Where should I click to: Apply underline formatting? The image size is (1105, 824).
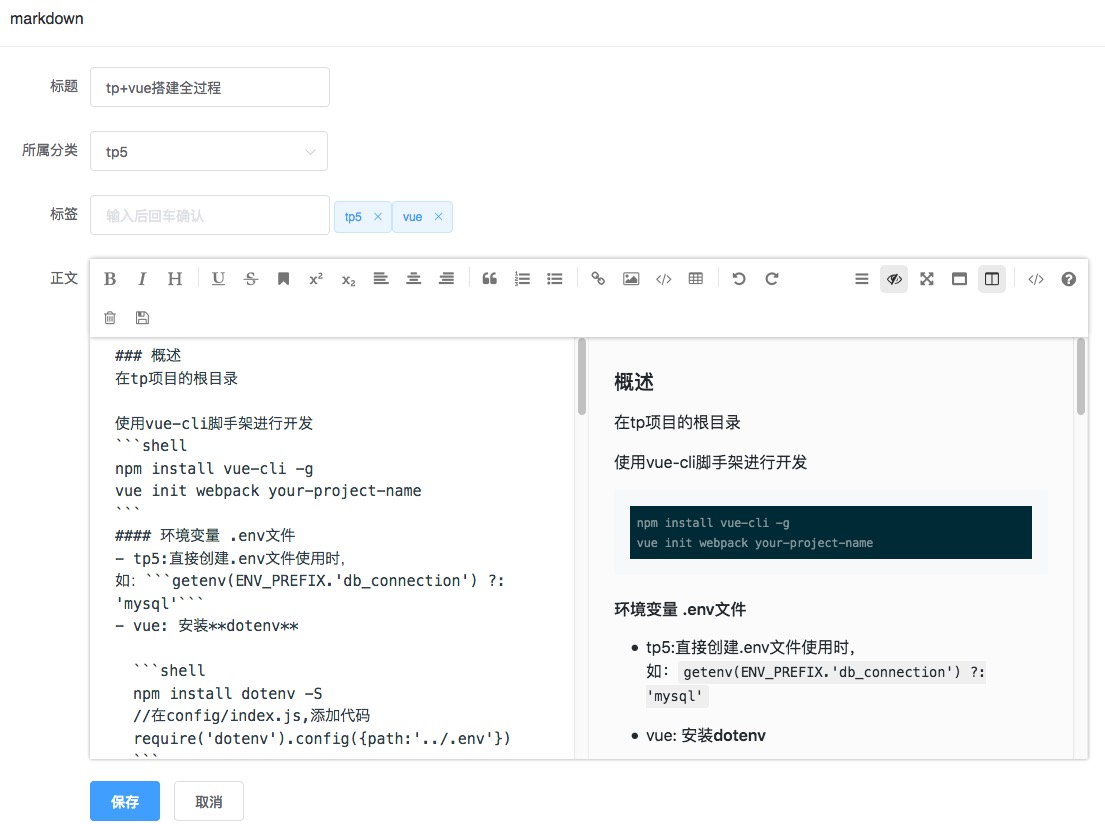point(218,279)
